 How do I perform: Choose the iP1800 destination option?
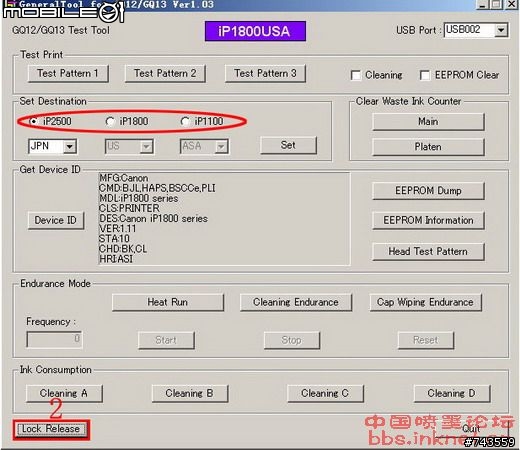coord(110,121)
